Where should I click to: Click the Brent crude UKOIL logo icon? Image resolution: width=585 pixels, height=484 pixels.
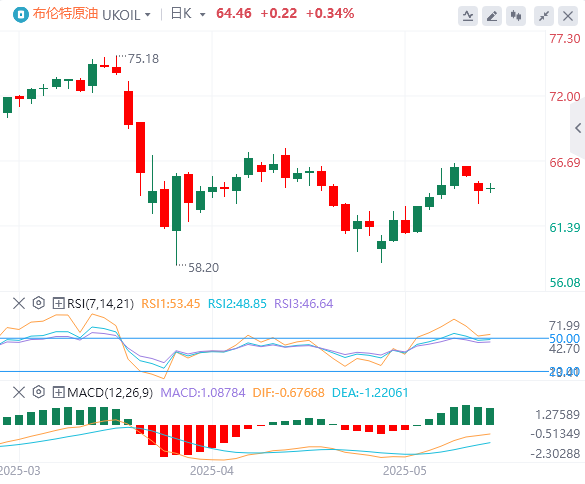(21, 15)
